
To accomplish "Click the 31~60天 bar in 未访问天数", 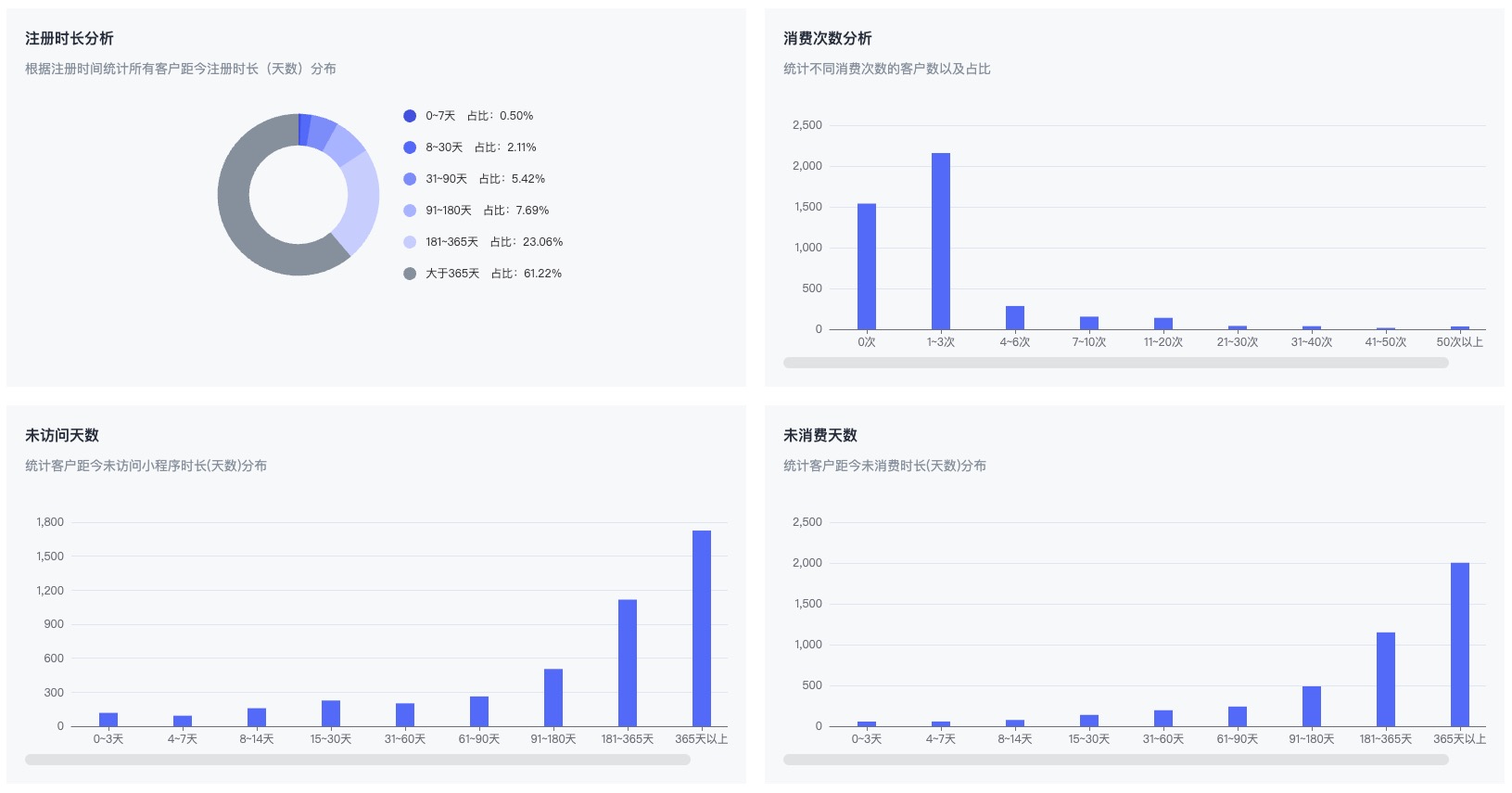I will 405,715.
